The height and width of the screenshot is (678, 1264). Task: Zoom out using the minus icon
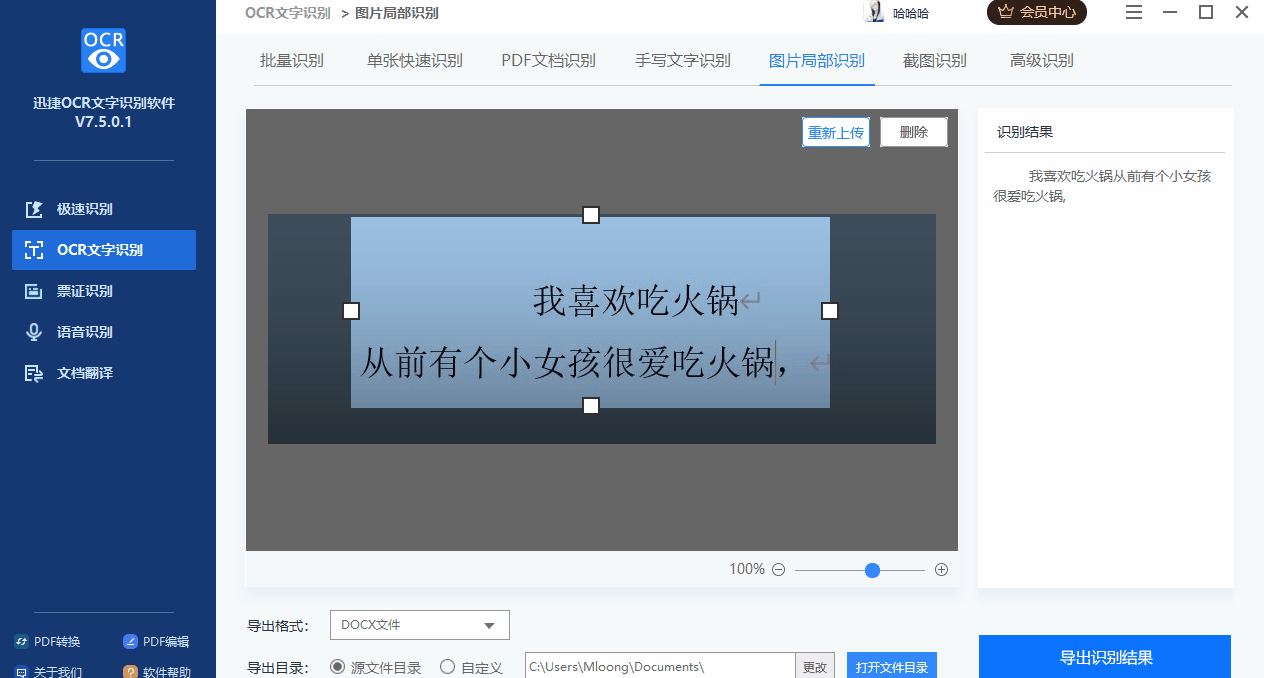point(777,569)
